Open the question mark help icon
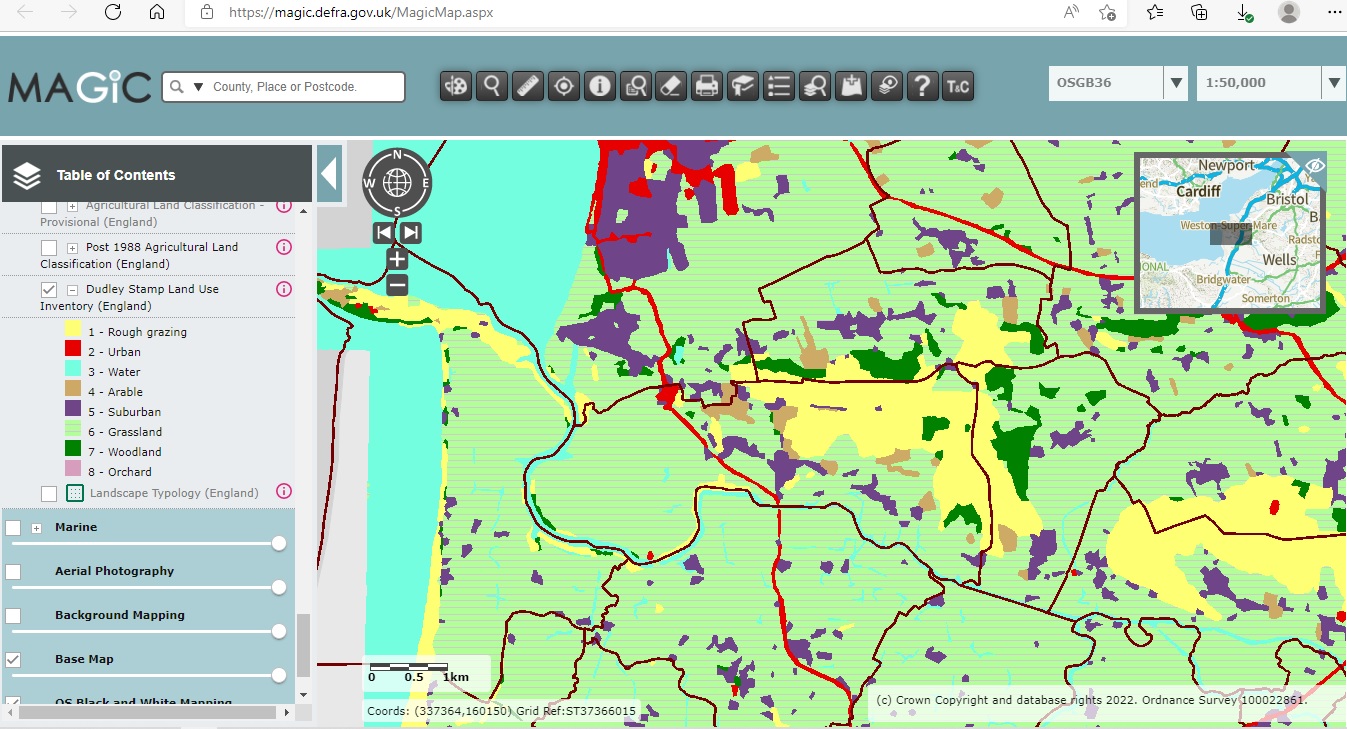This screenshot has width=1347, height=729. tap(922, 86)
